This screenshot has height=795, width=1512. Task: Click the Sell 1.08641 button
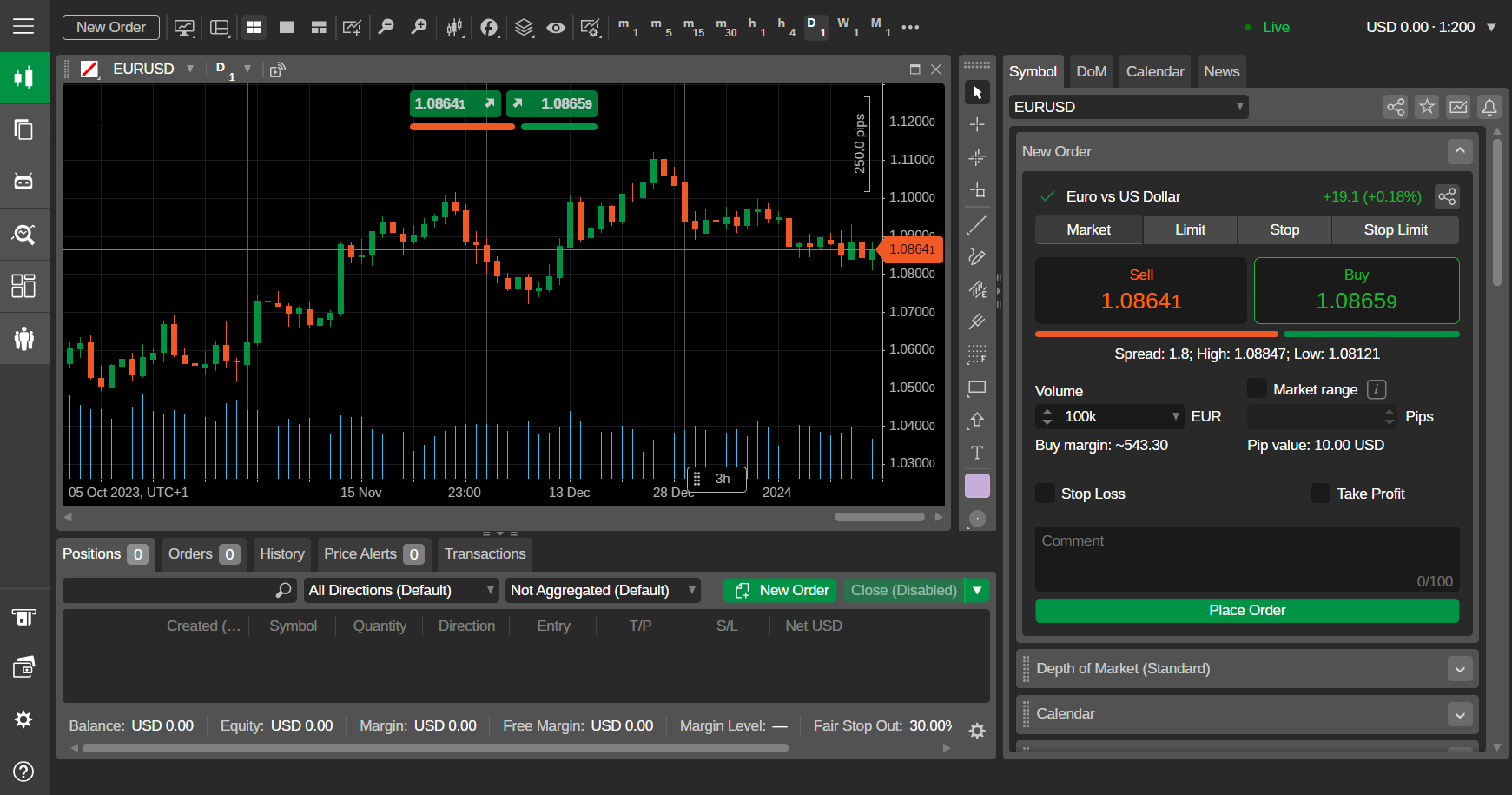click(1140, 290)
